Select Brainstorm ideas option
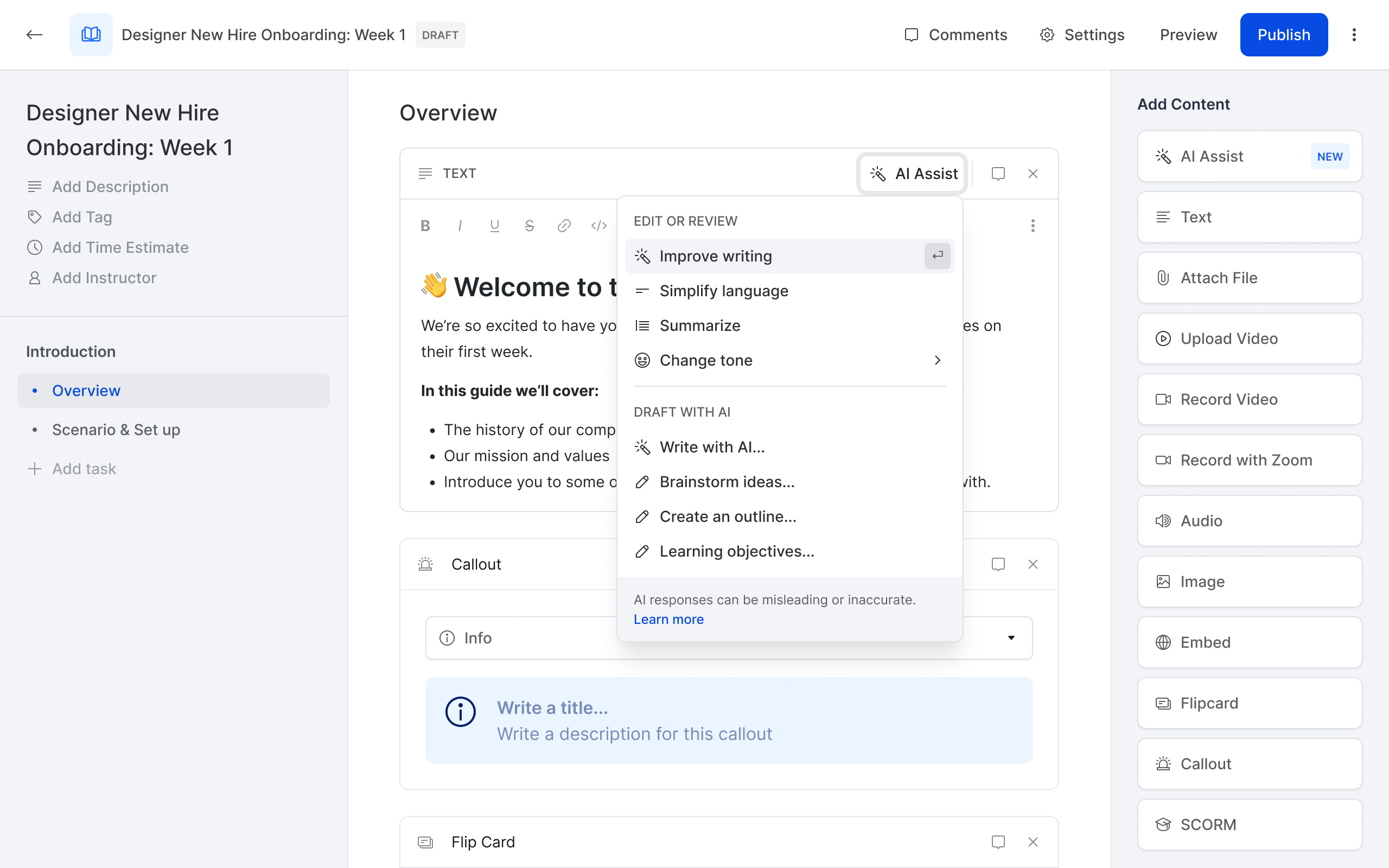Image resolution: width=1389 pixels, height=868 pixels. [727, 482]
